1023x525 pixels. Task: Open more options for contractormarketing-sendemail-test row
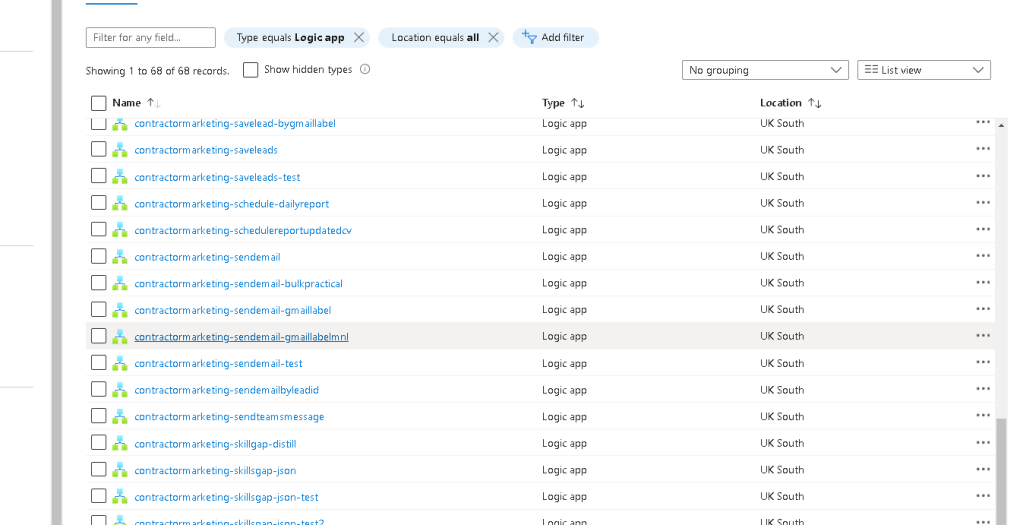tap(983, 363)
